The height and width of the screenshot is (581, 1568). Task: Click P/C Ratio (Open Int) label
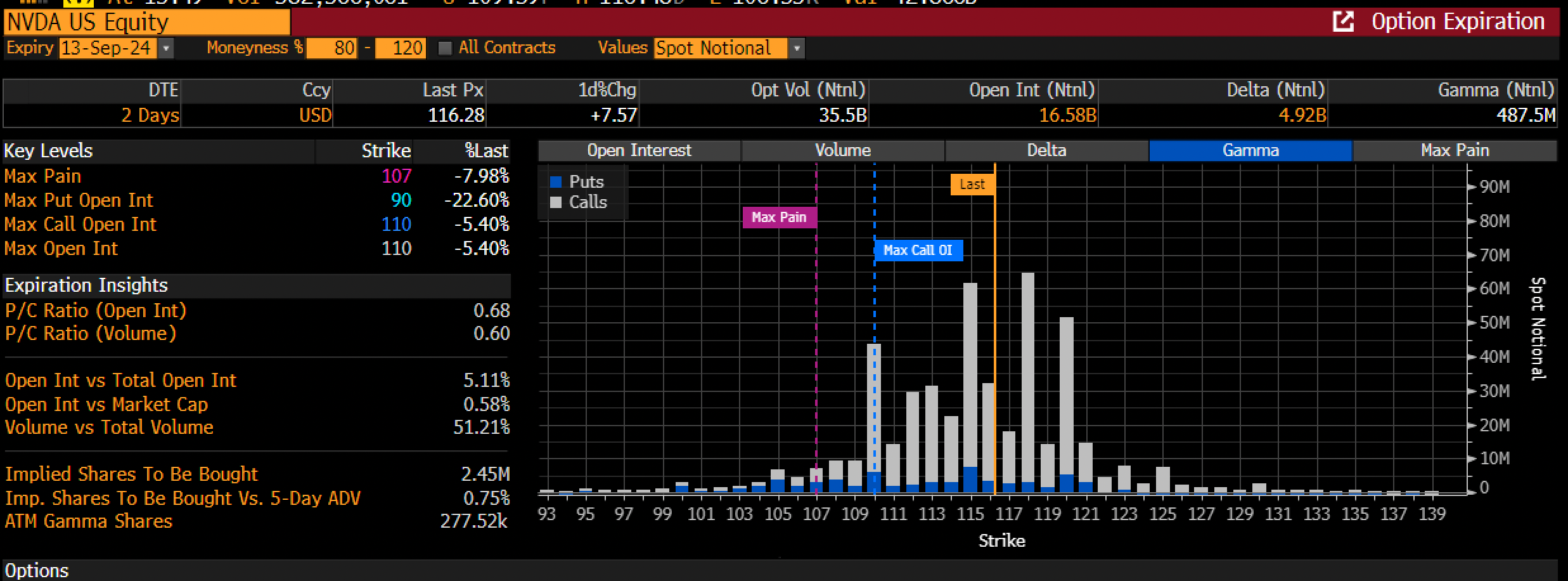tap(96, 310)
